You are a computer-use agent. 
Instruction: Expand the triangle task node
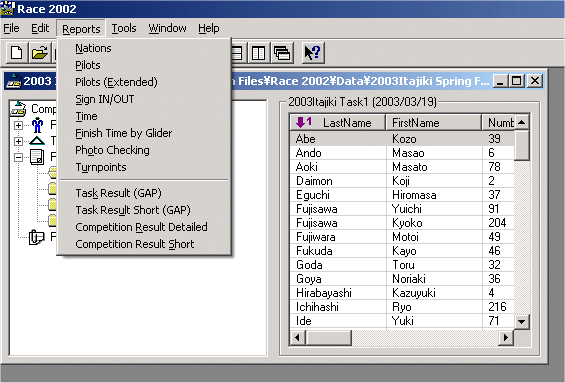click(18, 141)
